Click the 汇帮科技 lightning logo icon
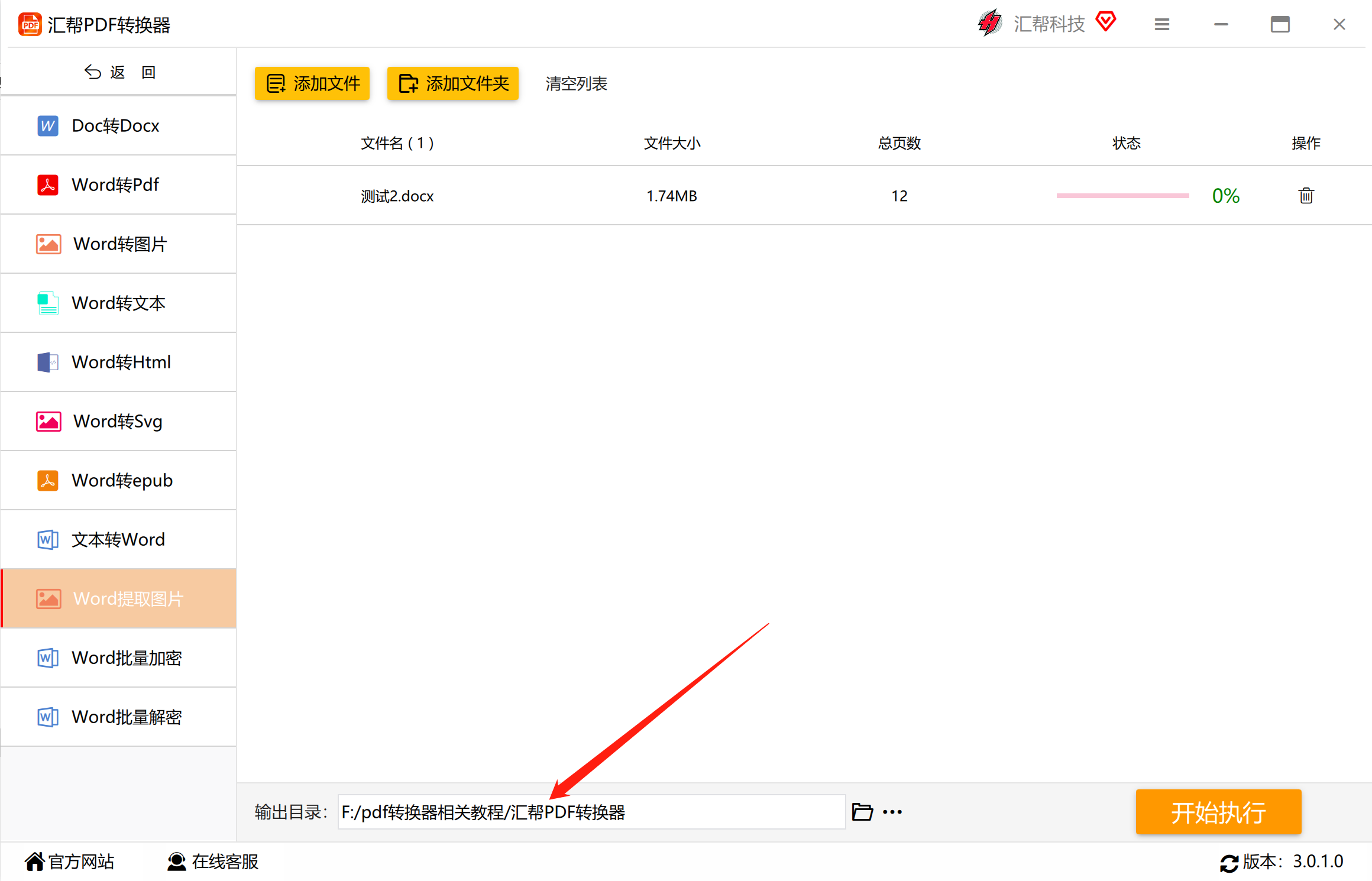The image size is (1372, 881). click(x=989, y=24)
